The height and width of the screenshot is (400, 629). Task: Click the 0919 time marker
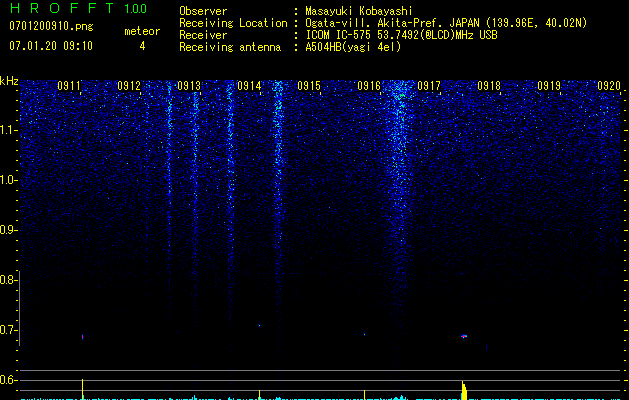pyautogui.click(x=549, y=86)
